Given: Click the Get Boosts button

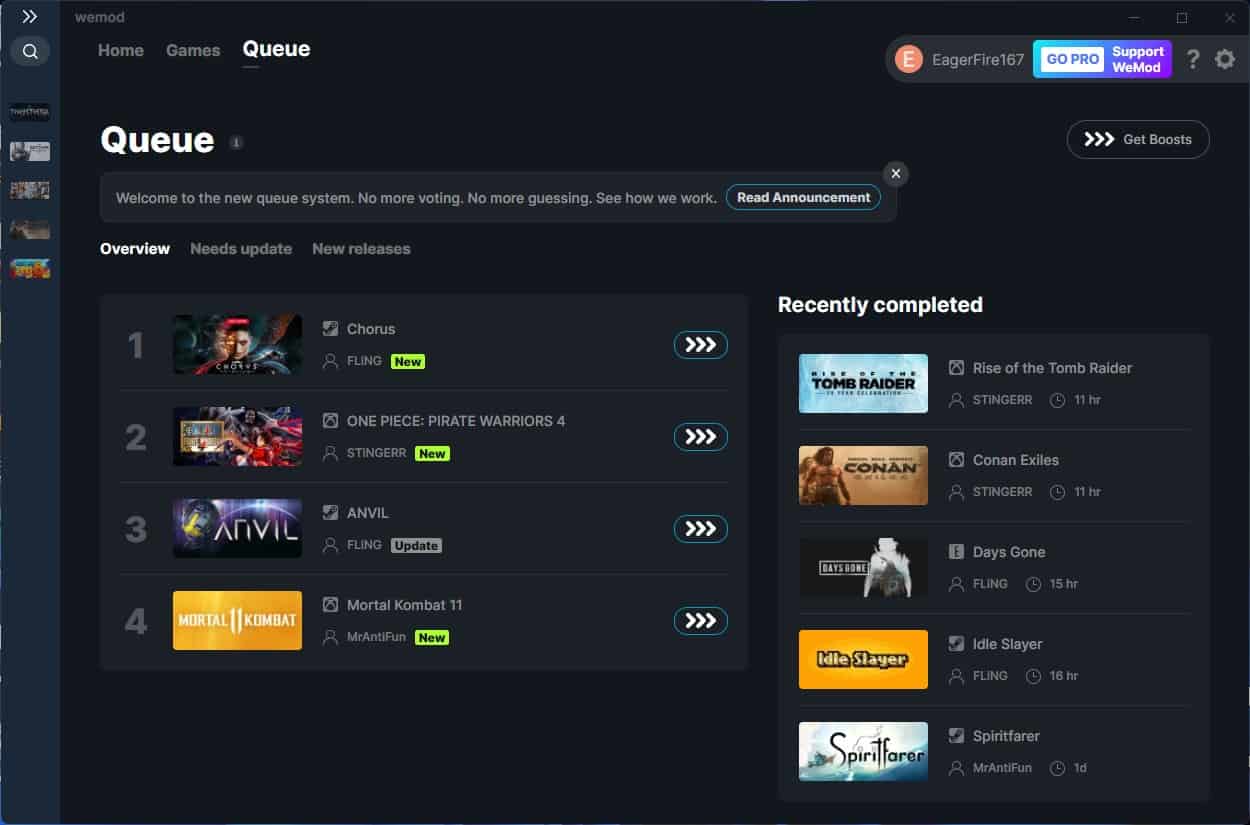Looking at the screenshot, I should click(x=1138, y=139).
